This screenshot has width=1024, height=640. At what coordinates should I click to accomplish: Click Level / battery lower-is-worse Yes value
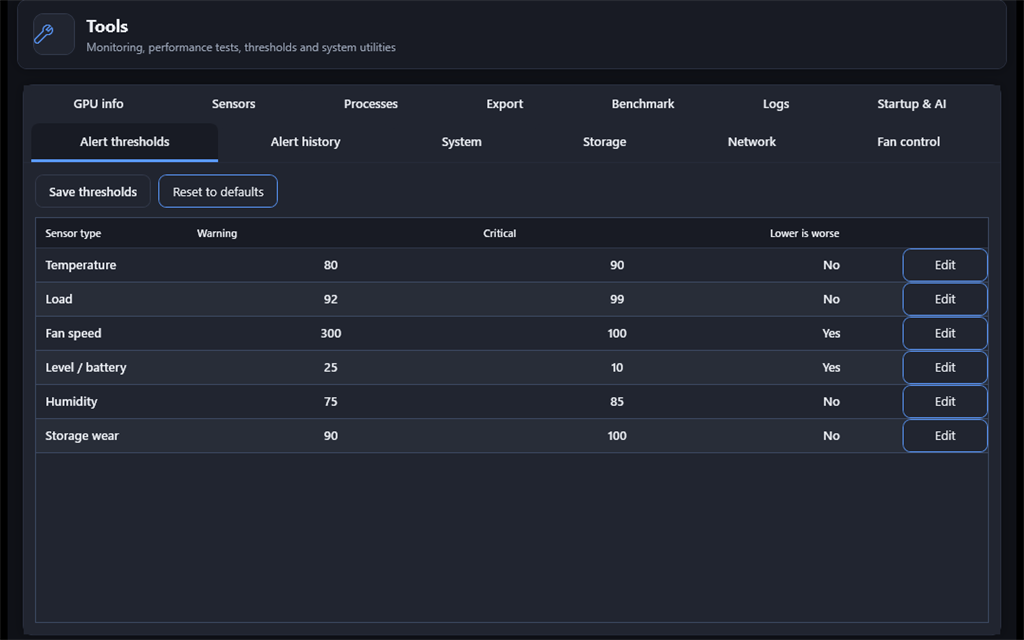[831, 367]
